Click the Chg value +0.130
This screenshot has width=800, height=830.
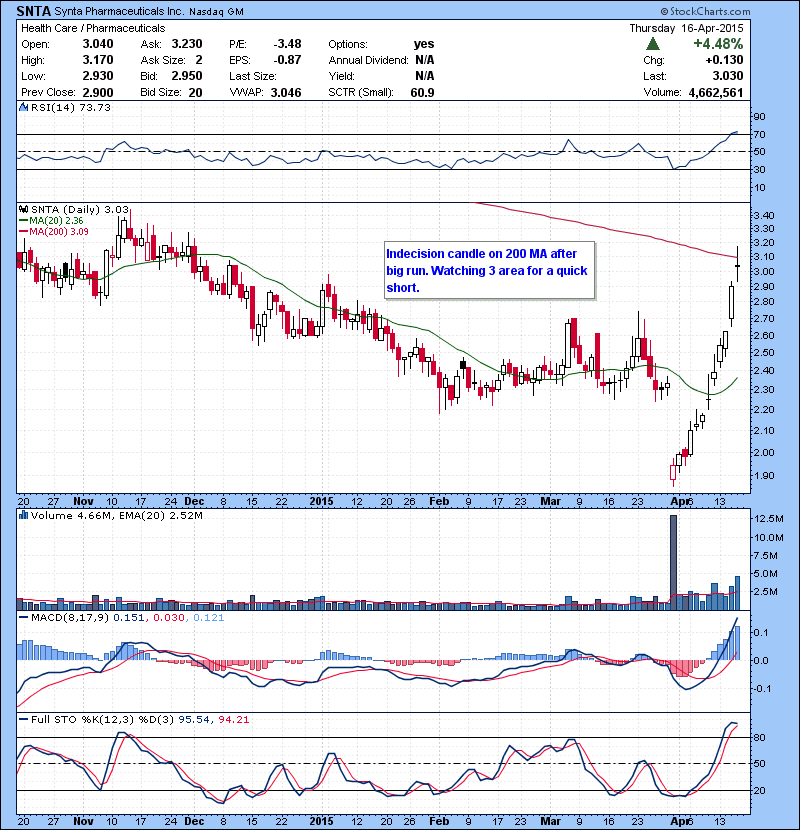[x=724, y=60]
